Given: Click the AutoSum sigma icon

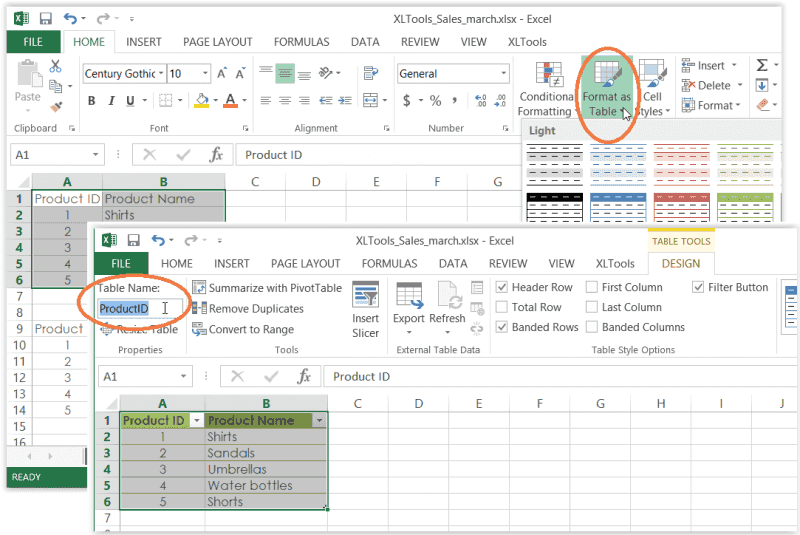Looking at the screenshot, I should 762,65.
